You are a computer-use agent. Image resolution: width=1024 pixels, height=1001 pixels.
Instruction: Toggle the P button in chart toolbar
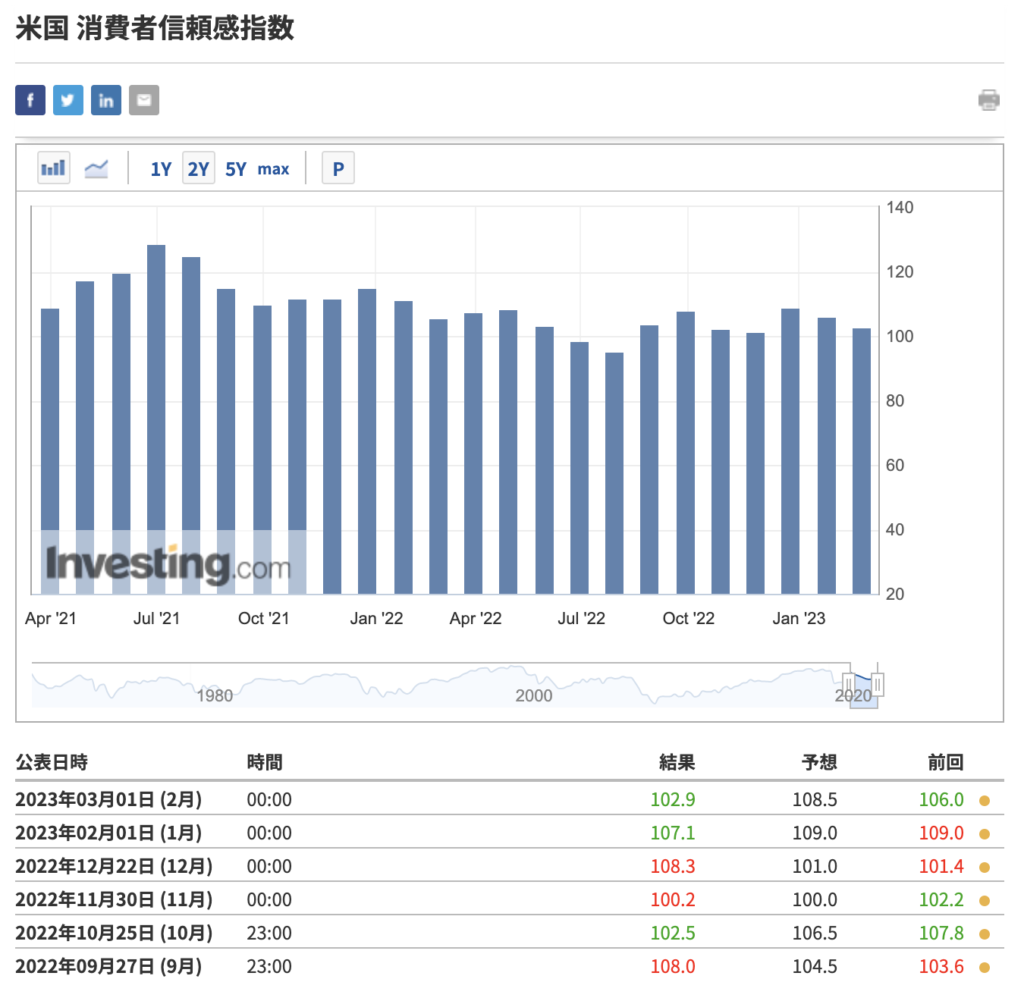coord(338,168)
